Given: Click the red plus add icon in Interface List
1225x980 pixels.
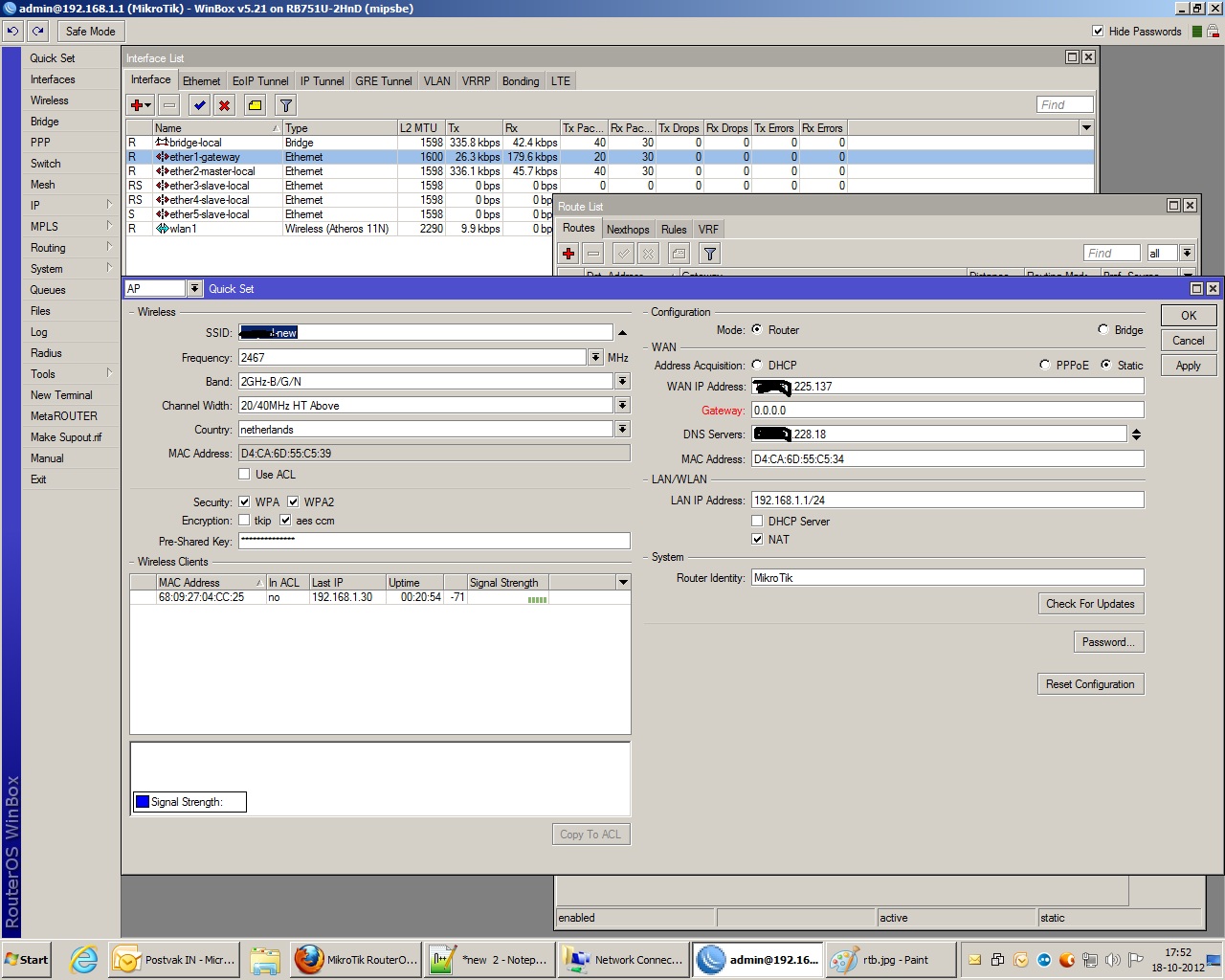Looking at the screenshot, I should (x=141, y=105).
